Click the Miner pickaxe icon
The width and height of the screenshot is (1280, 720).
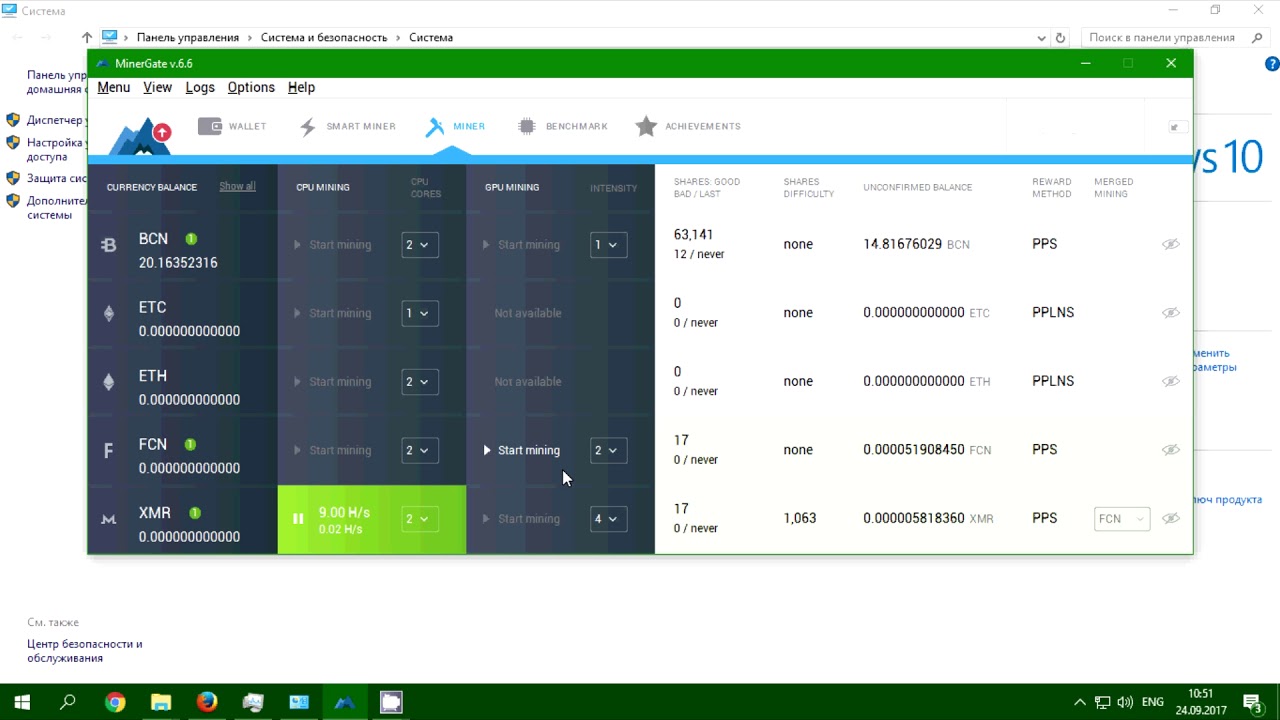(x=434, y=127)
